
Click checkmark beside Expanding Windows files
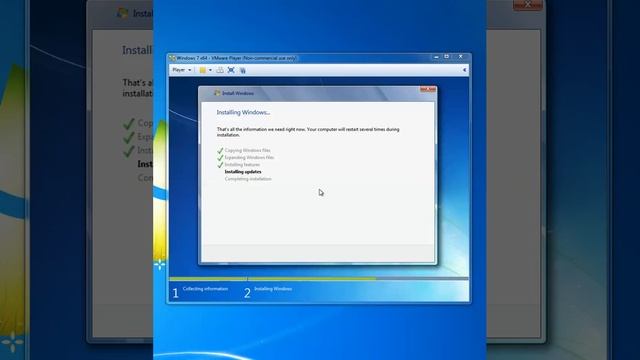tap(220, 158)
